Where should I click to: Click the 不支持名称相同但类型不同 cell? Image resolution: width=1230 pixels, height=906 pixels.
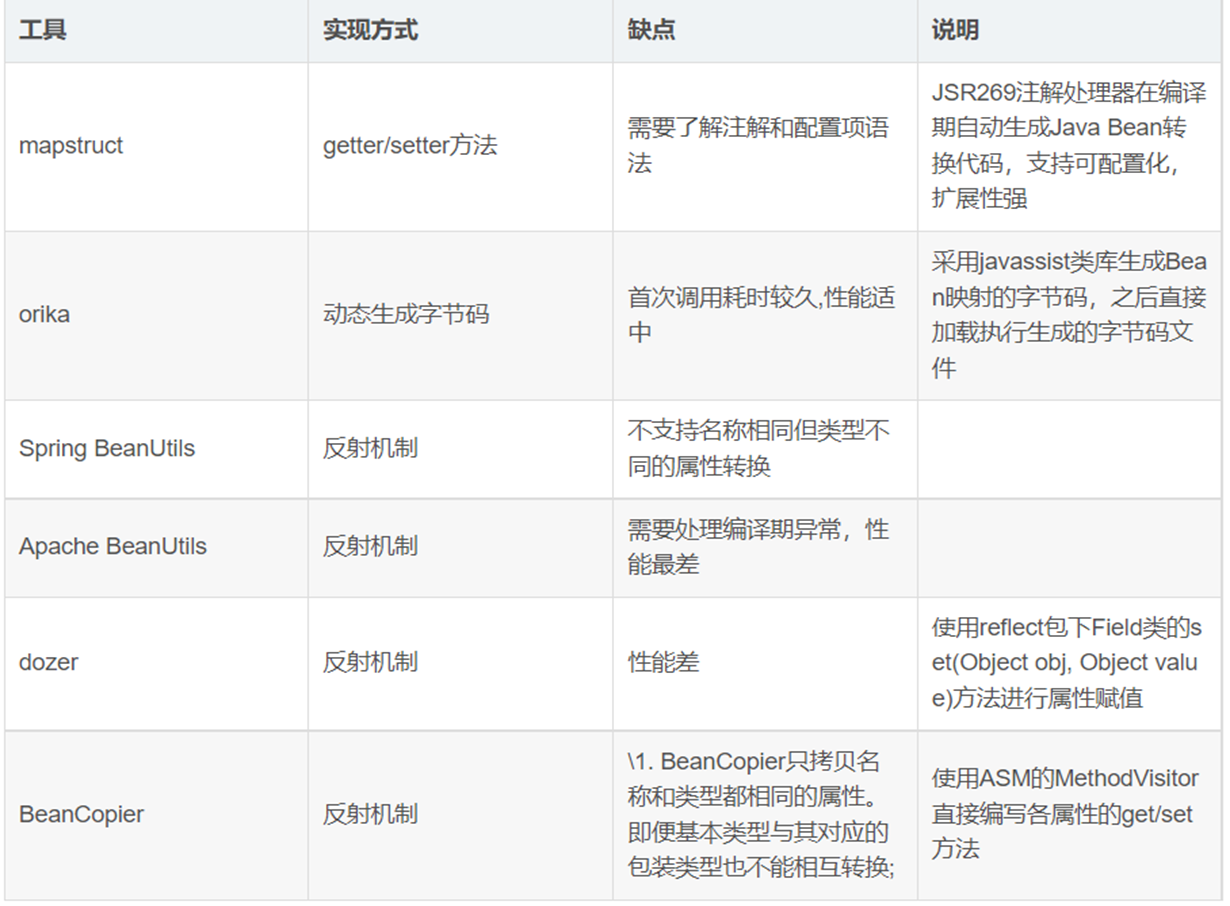coord(765,448)
